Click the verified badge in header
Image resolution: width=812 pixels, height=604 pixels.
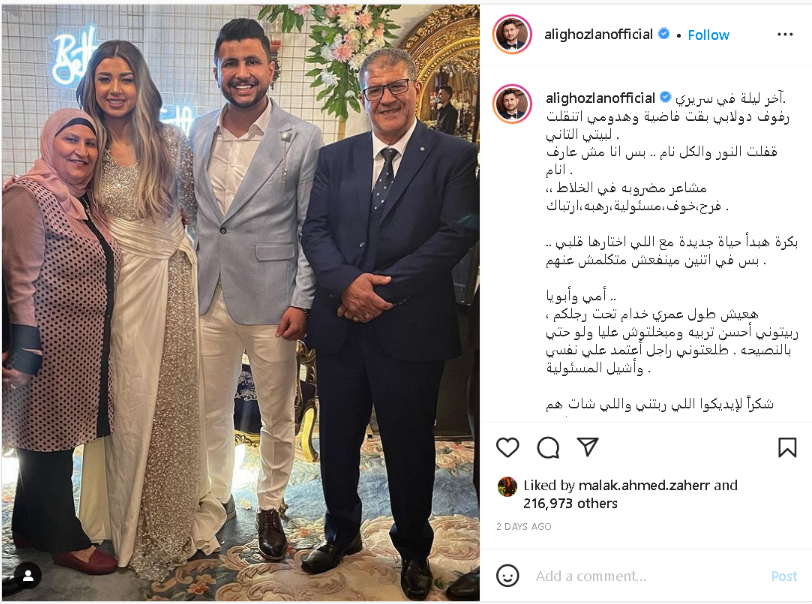663,34
